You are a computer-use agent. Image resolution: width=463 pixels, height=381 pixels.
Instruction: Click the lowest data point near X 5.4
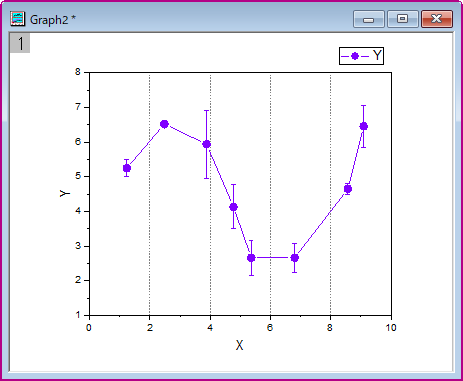tap(251, 258)
